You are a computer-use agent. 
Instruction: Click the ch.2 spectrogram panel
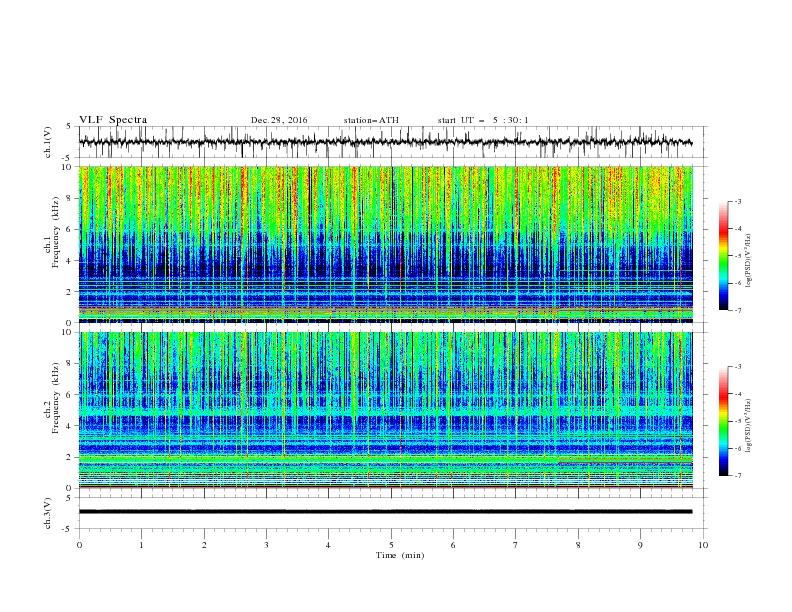pyautogui.click(x=385, y=410)
